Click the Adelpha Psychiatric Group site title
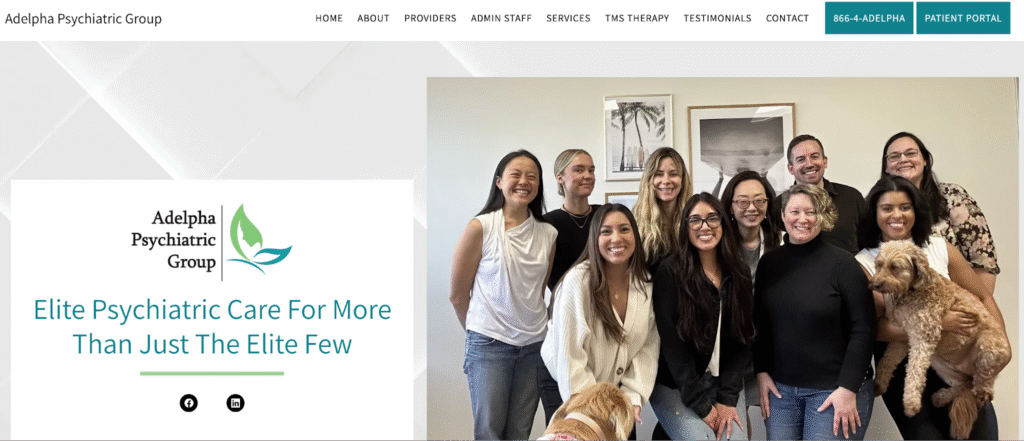This screenshot has width=1024, height=441. click(x=83, y=19)
